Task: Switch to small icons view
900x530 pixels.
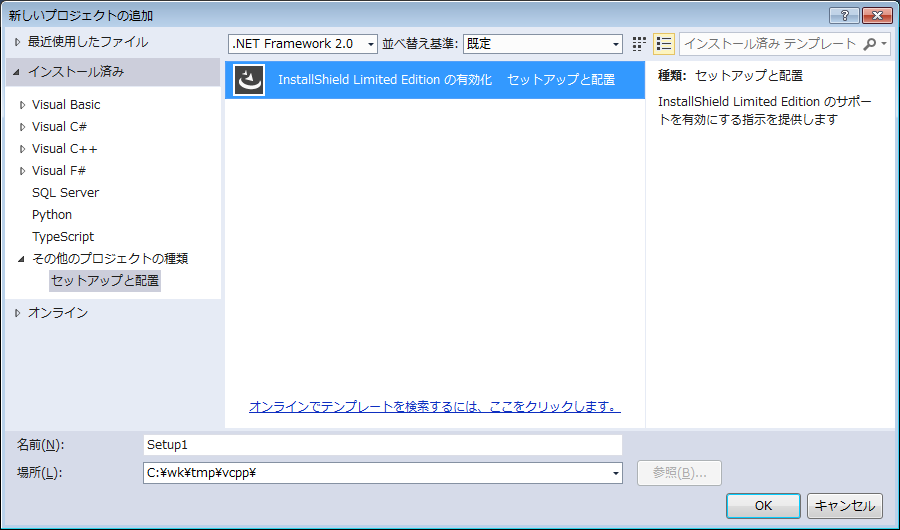Action: (639, 44)
